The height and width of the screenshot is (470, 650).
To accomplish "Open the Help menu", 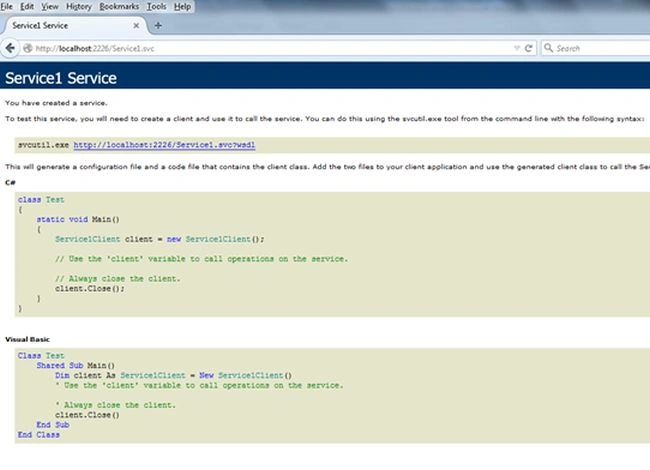I will coord(182,6).
